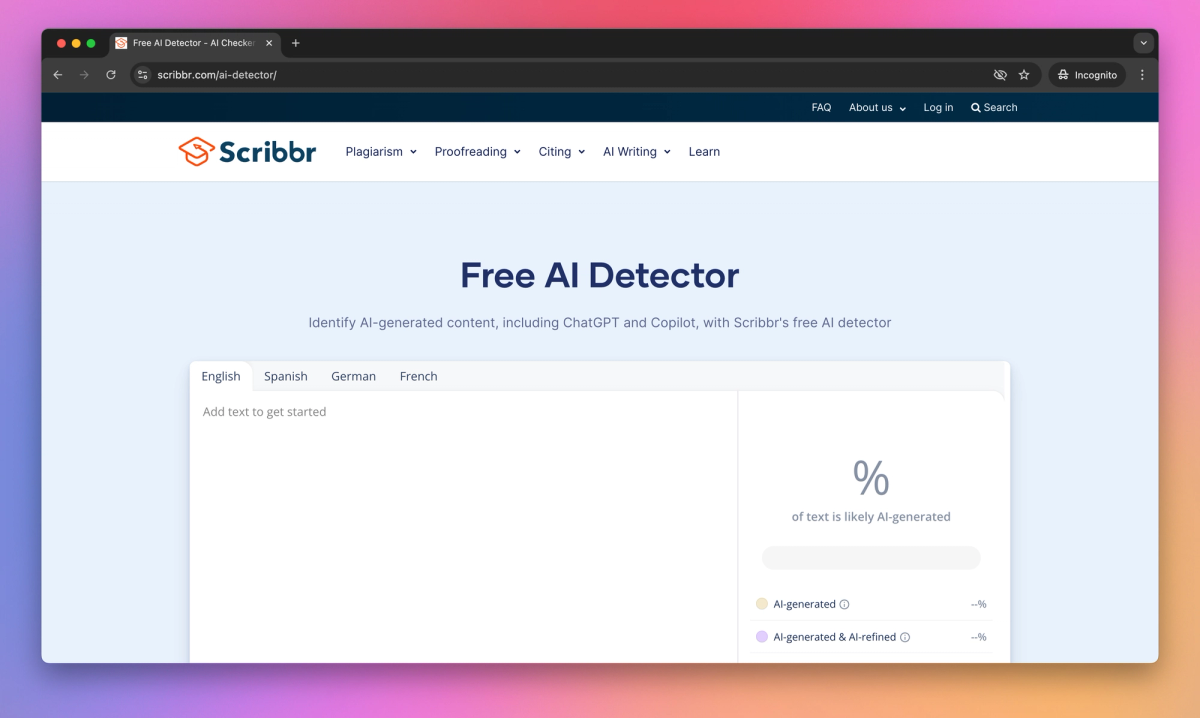
Task: Click info icon beside AI-generated & AI-refined
Action: (905, 637)
